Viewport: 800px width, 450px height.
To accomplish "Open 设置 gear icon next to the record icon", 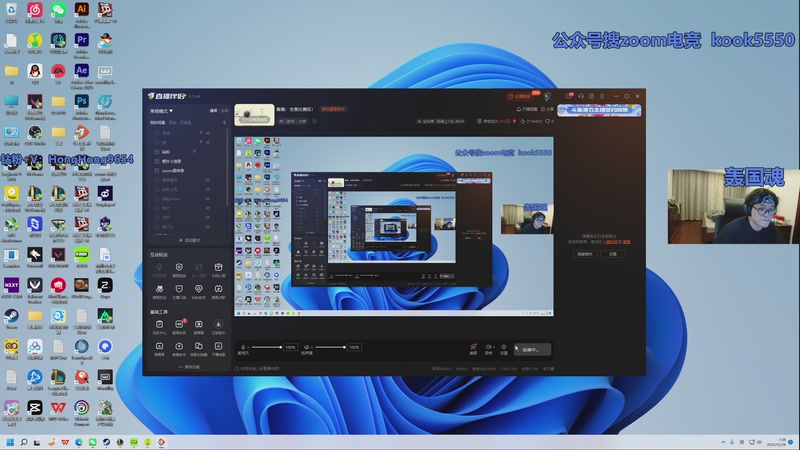I will [503, 348].
